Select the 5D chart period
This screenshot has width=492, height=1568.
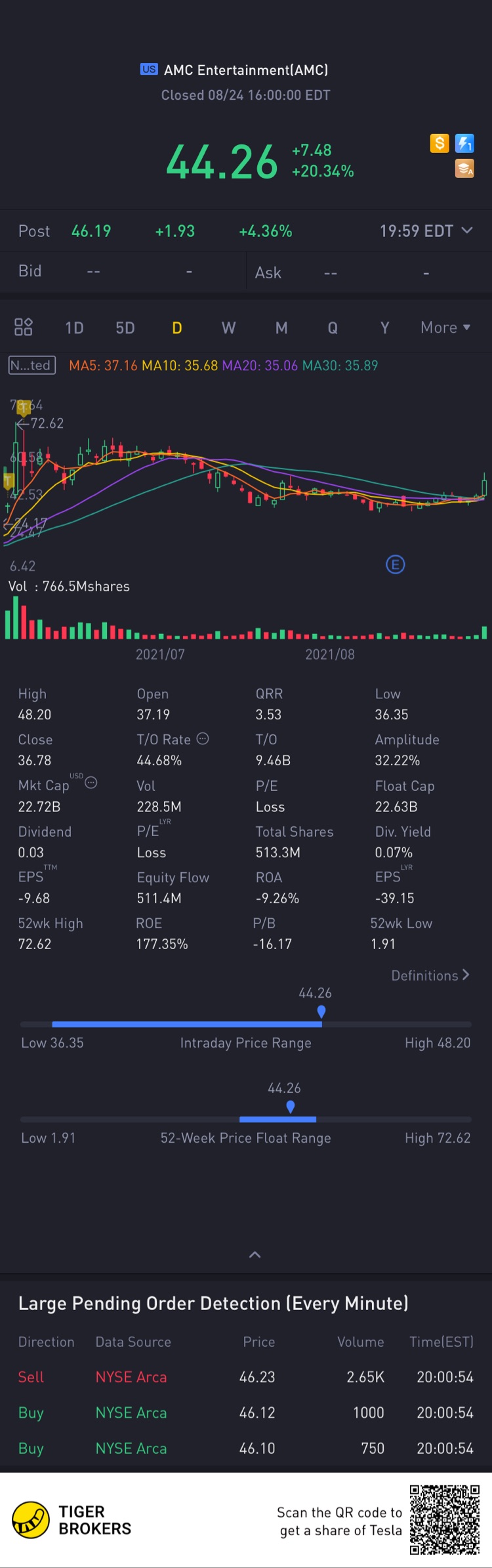[x=125, y=328]
